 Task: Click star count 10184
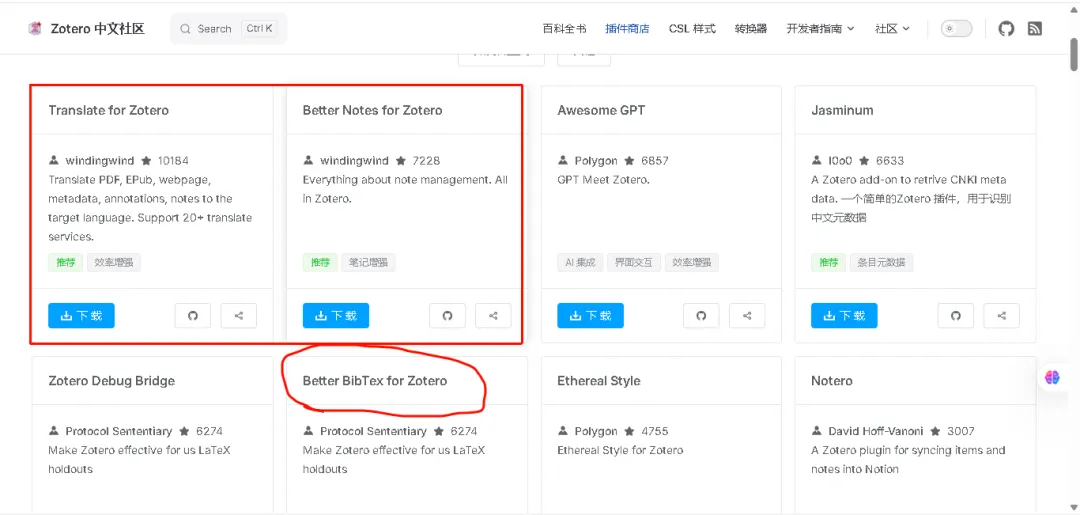pyautogui.click(x=173, y=160)
